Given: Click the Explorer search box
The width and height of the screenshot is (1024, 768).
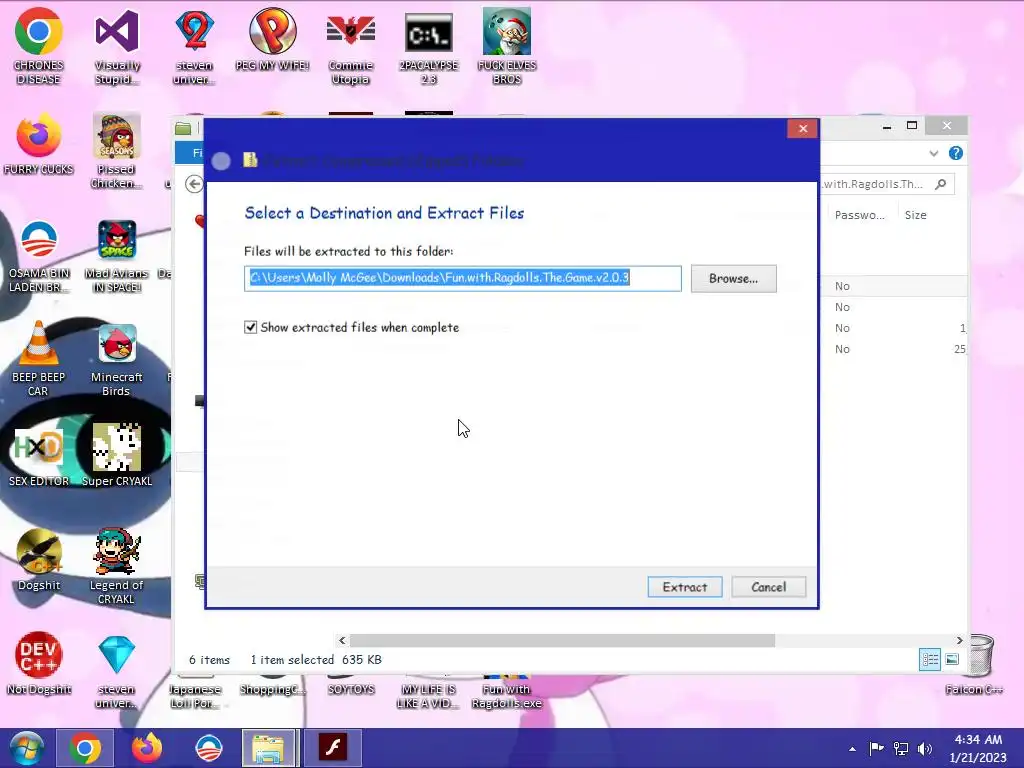Looking at the screenshot, I should click(x=887, y=184).
